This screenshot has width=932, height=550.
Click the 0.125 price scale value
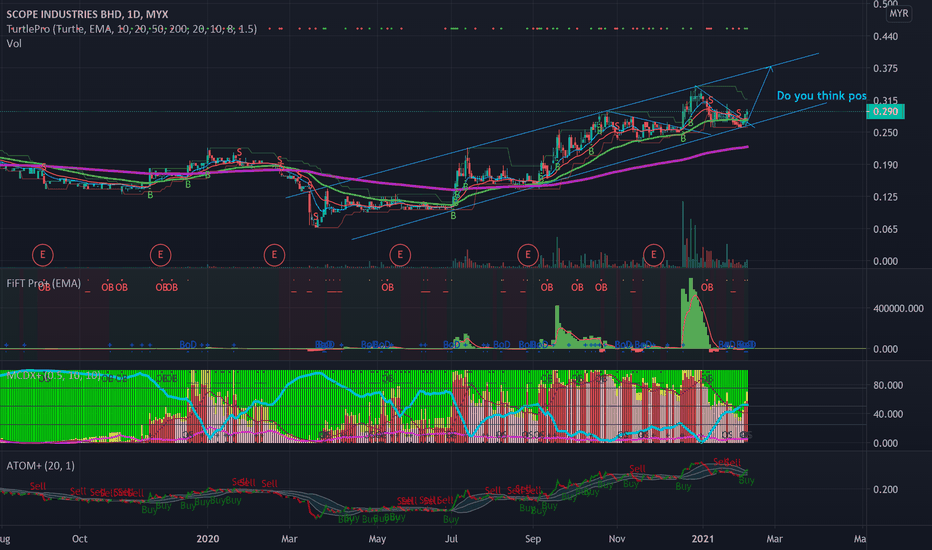(x=886, y=197)
